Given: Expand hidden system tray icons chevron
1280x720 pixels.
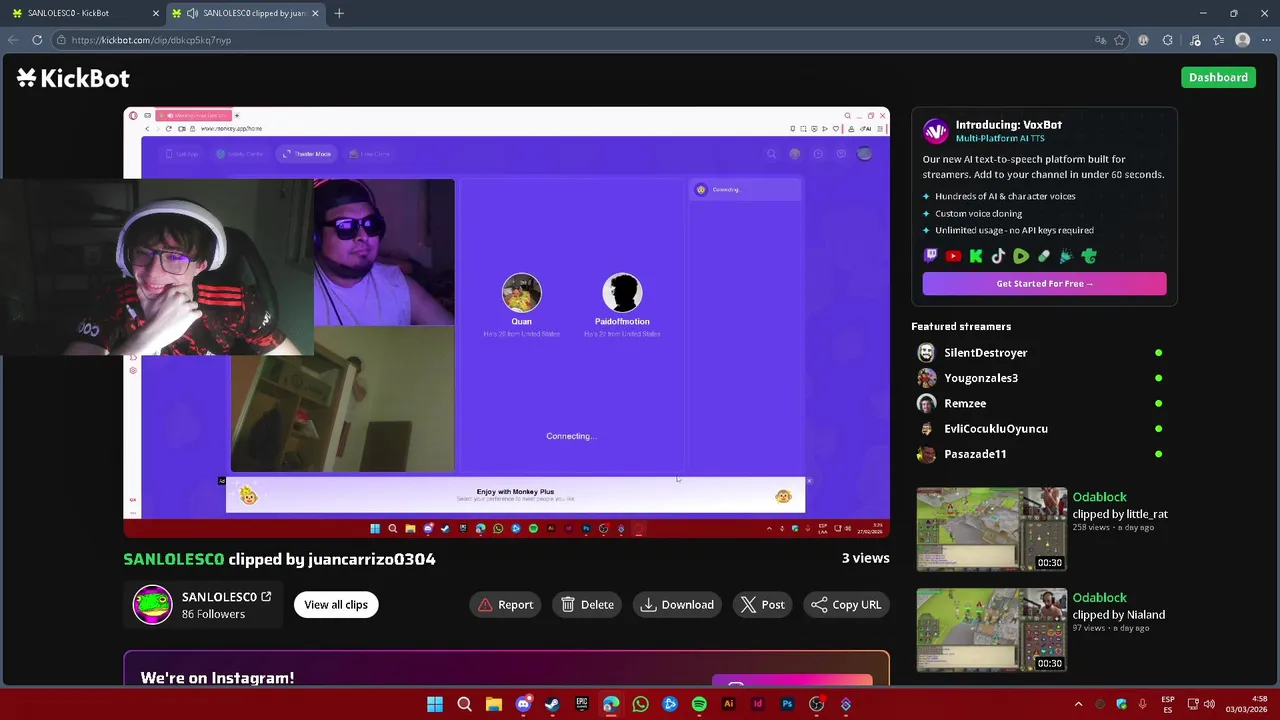Looking at the screenshot, I should [1078, 704].
